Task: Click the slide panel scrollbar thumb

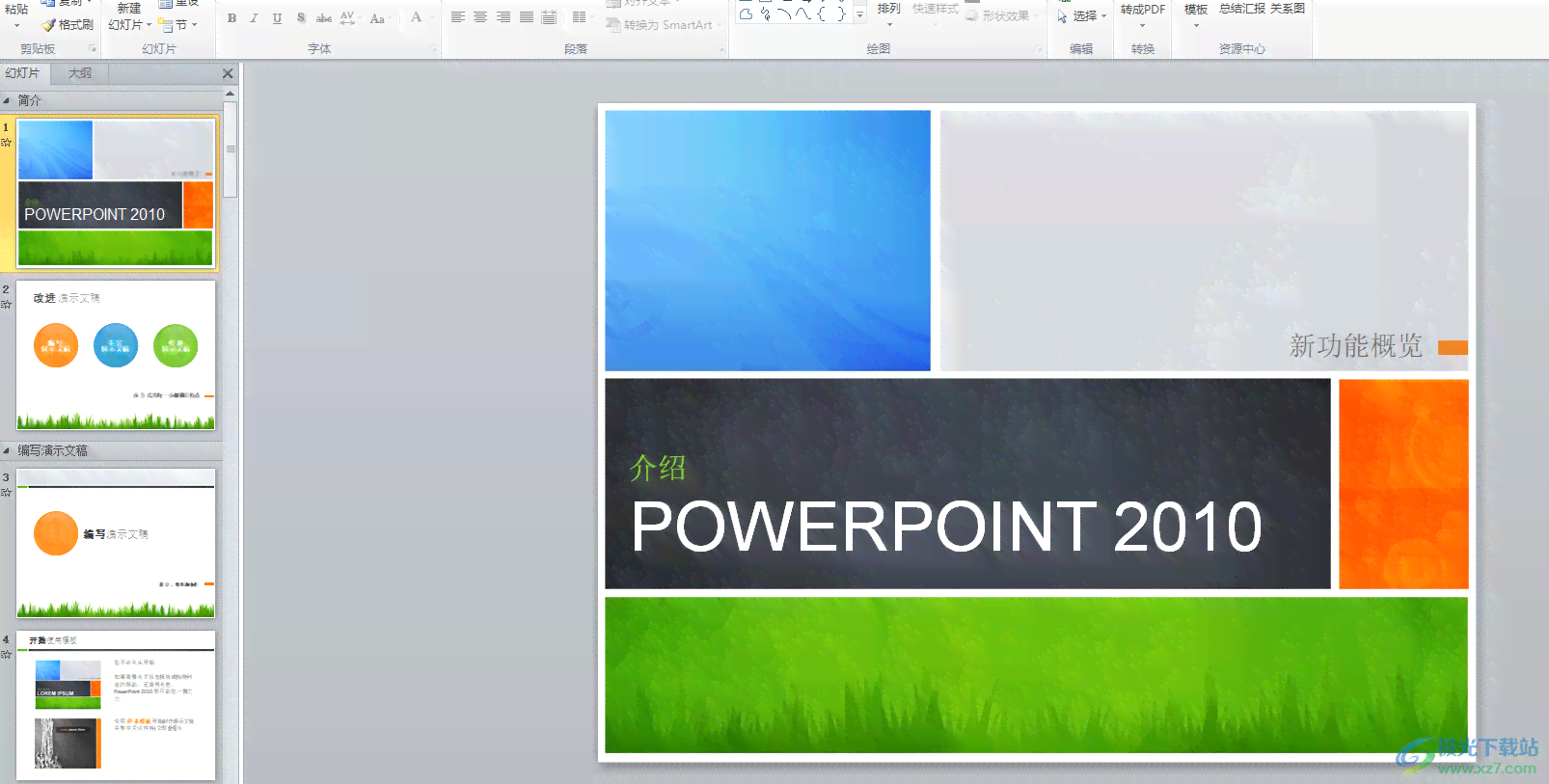Action: (x=231, y=149)
